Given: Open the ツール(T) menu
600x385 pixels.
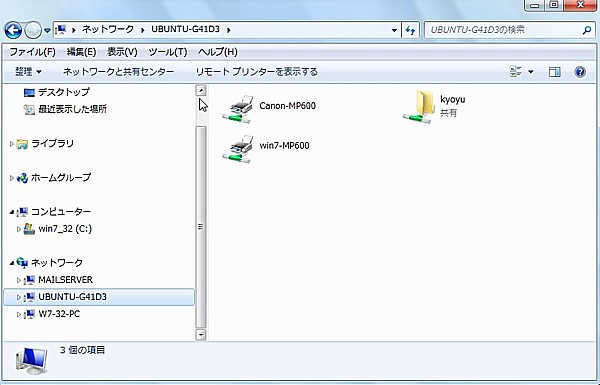Looking at the screenshot, I should point(168,52).
